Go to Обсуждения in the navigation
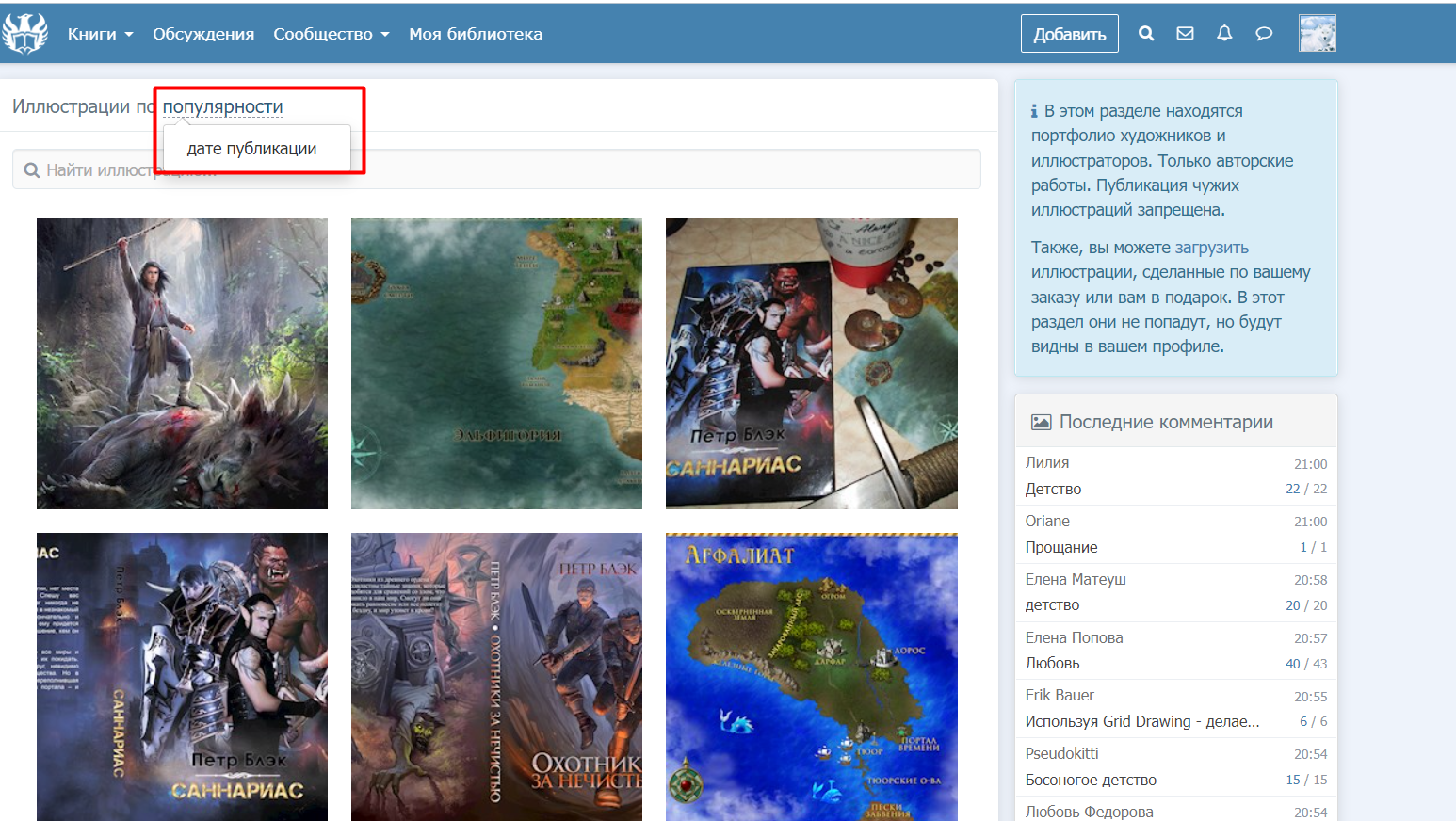The height and width of the screenshot is (821, 1456). [x=203, y=34]
